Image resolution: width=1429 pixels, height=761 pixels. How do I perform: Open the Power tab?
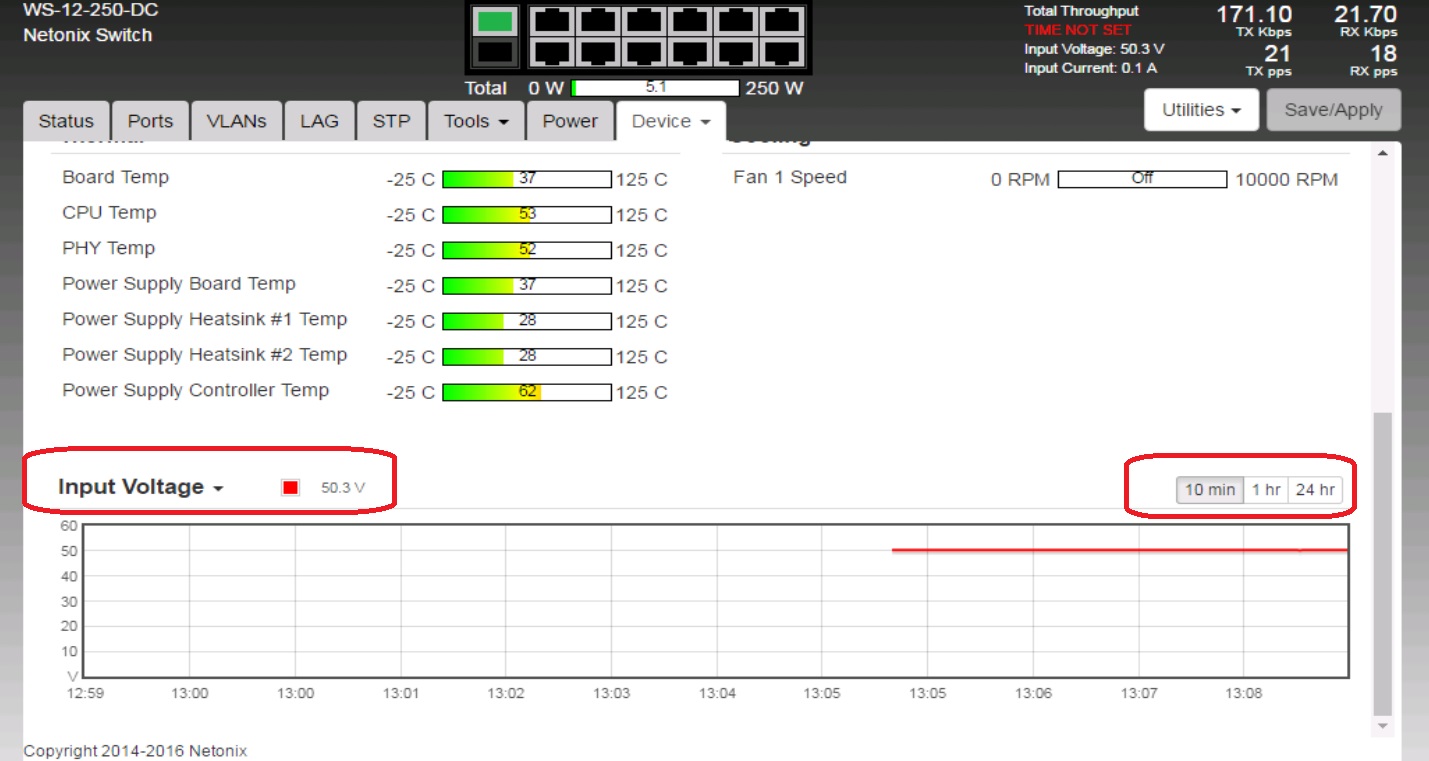pyautogui.click(x=570, y=121)
